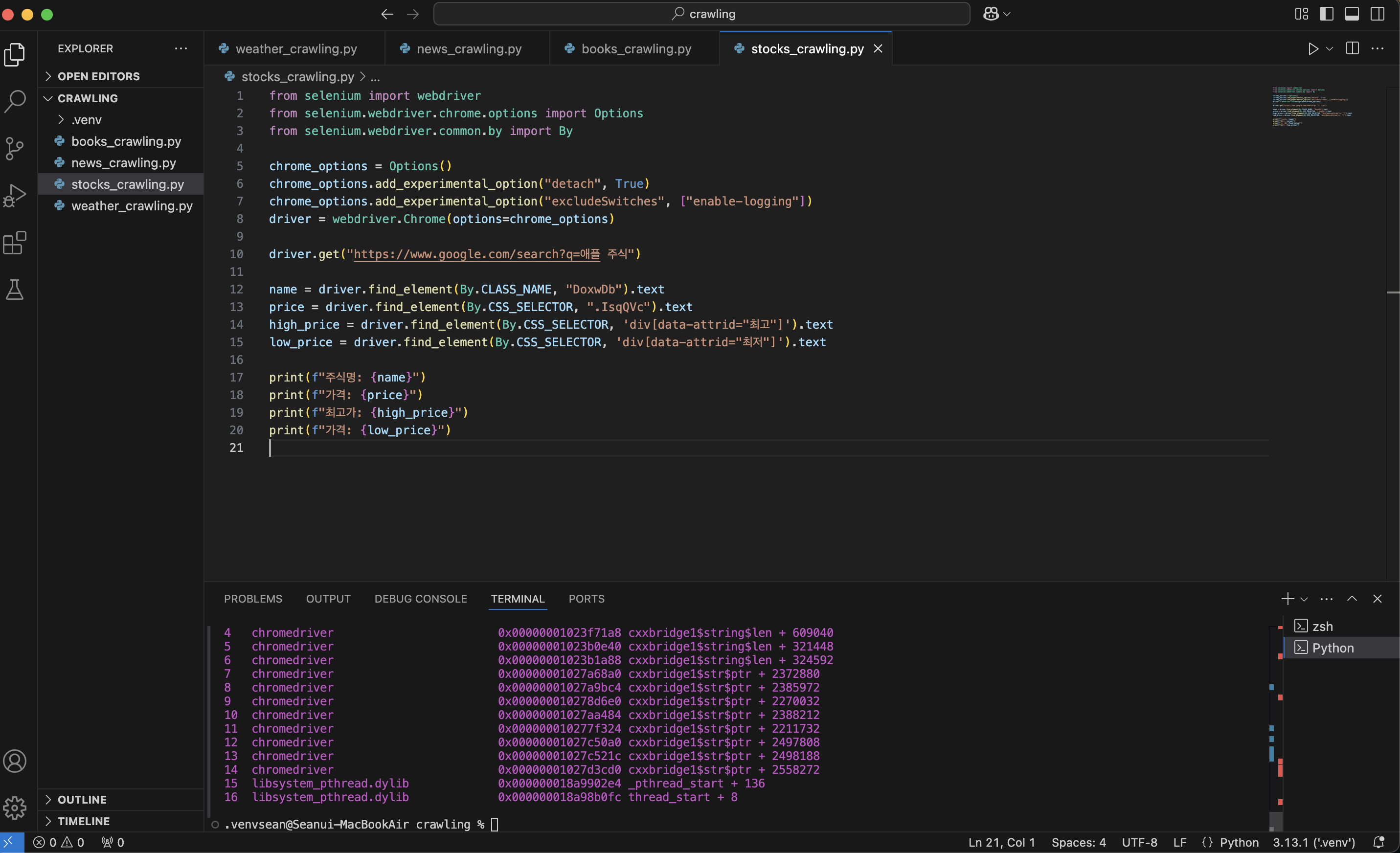Open the remote window indicator
The height and width of the screenshot is (853, 1400).
(12, 842)
